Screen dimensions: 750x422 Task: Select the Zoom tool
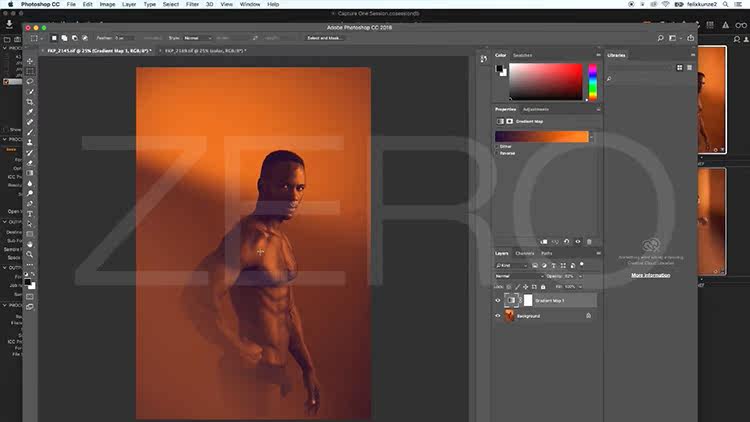[30, 255]
